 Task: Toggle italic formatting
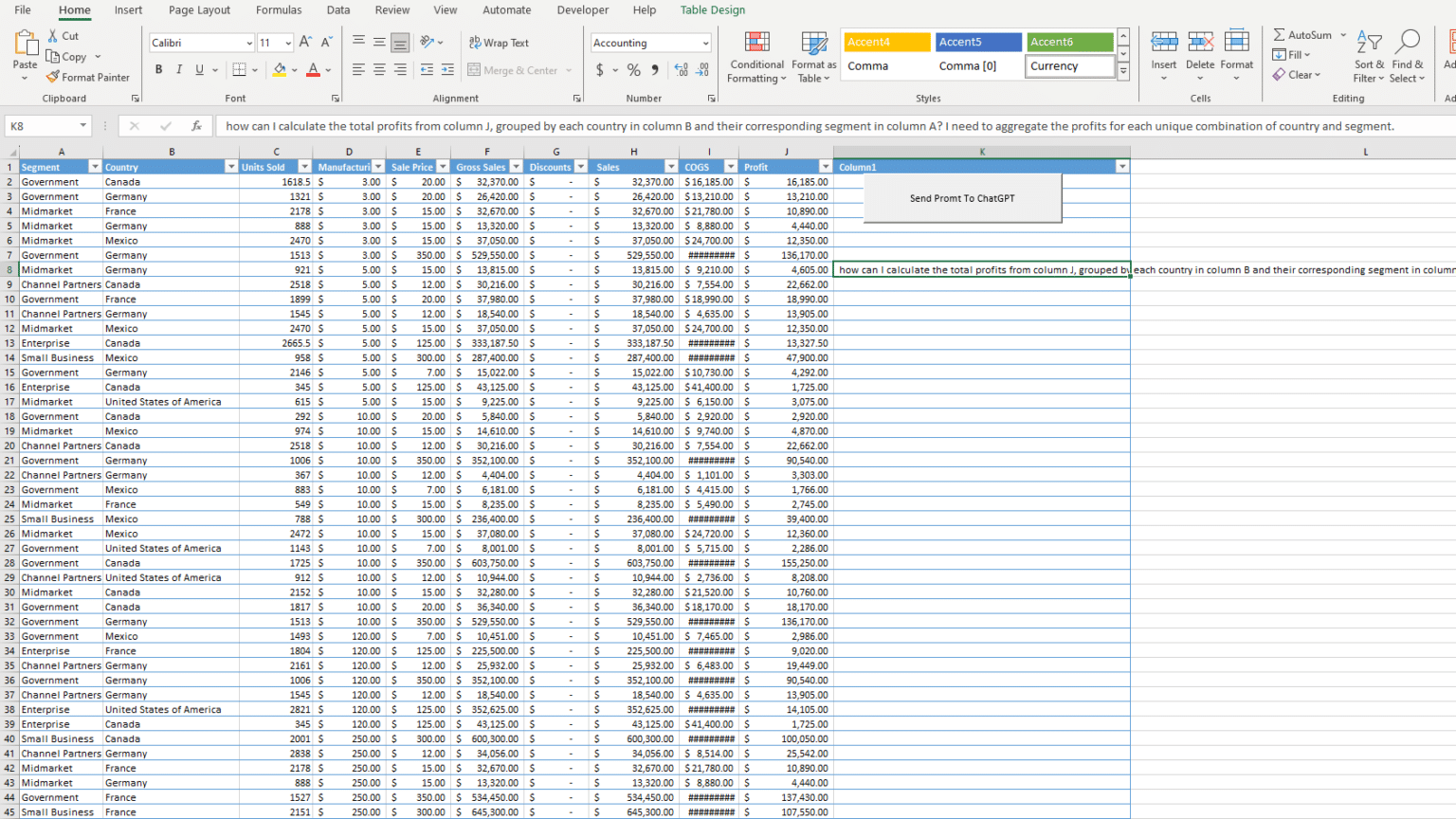click(177, 69)
